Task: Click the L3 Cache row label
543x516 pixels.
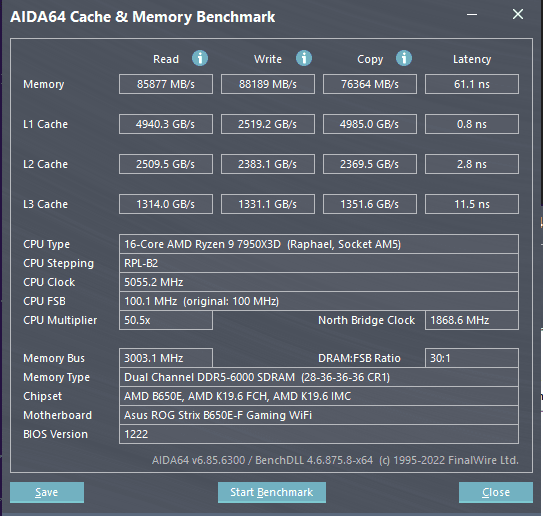Action: 45,204
